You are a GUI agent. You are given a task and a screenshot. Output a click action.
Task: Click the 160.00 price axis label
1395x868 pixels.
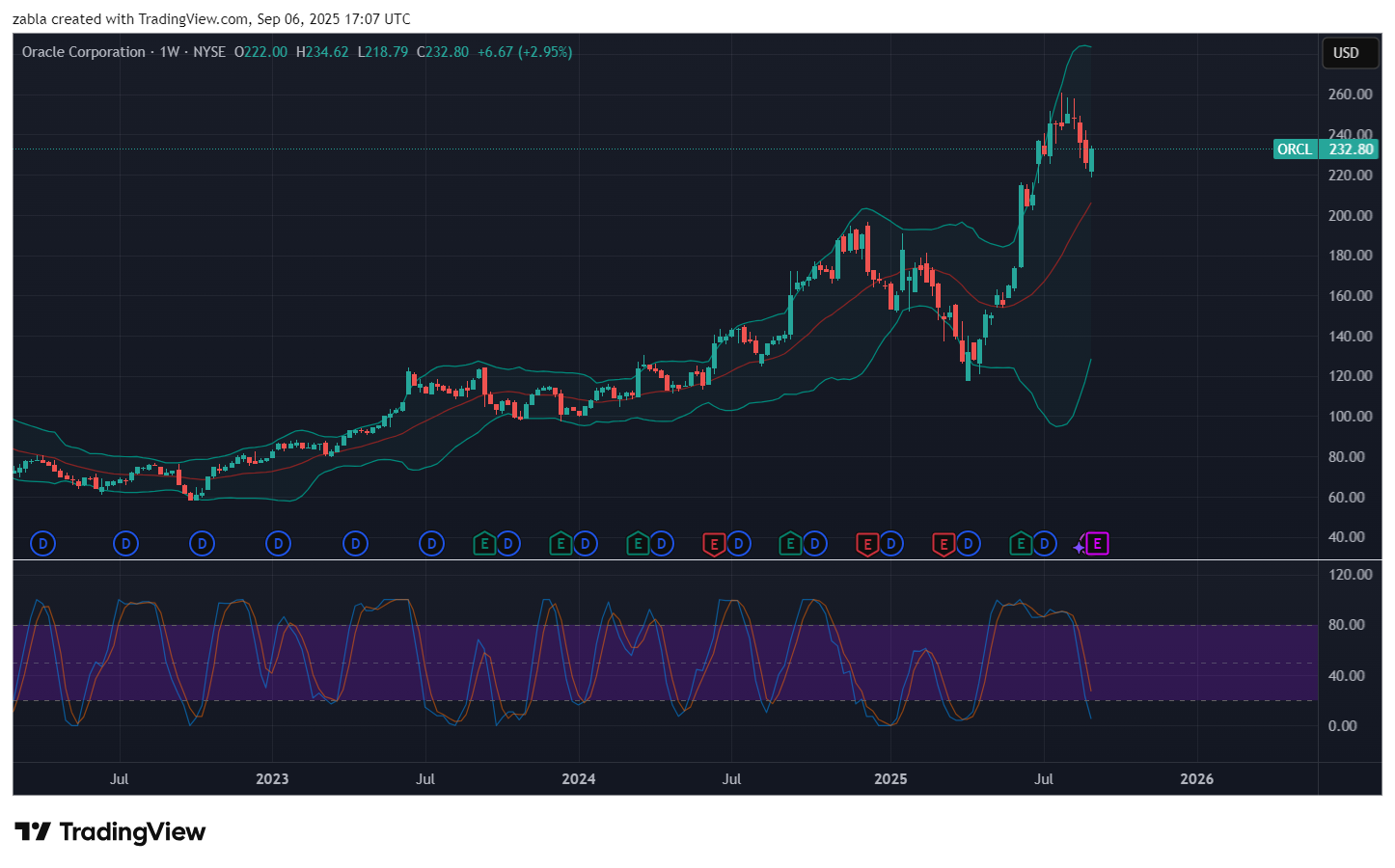[1350, 296]
